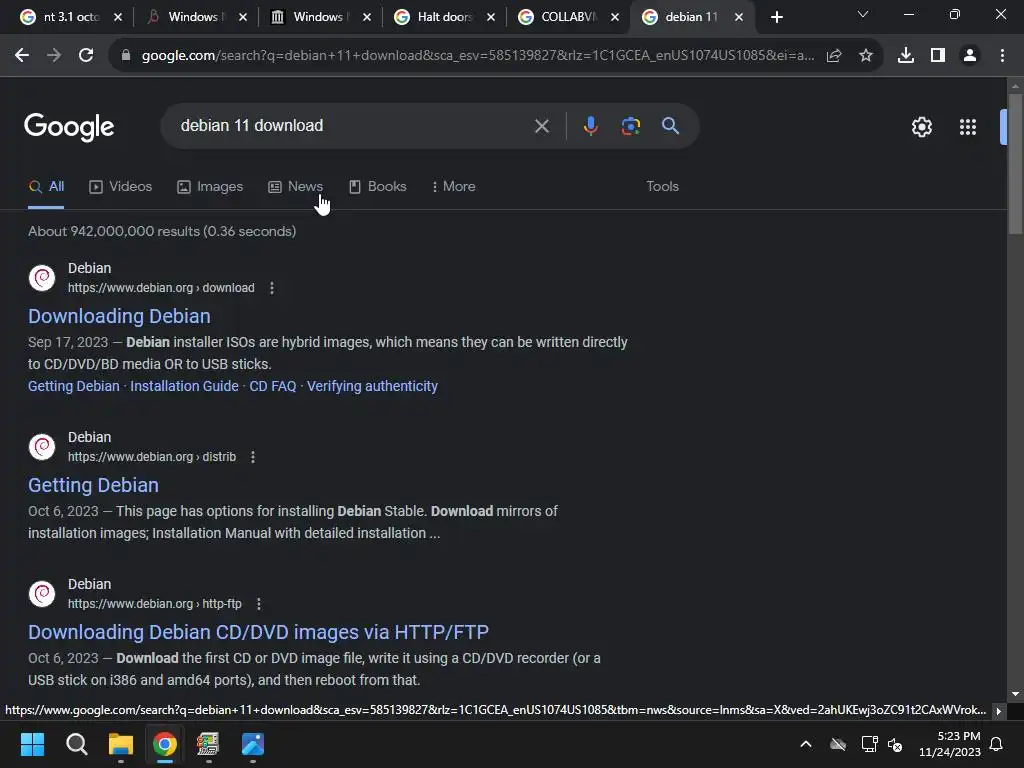The image size is (1024, 768).
Task: Open options for debian.org distrib result
Action: tap(253, 457)
